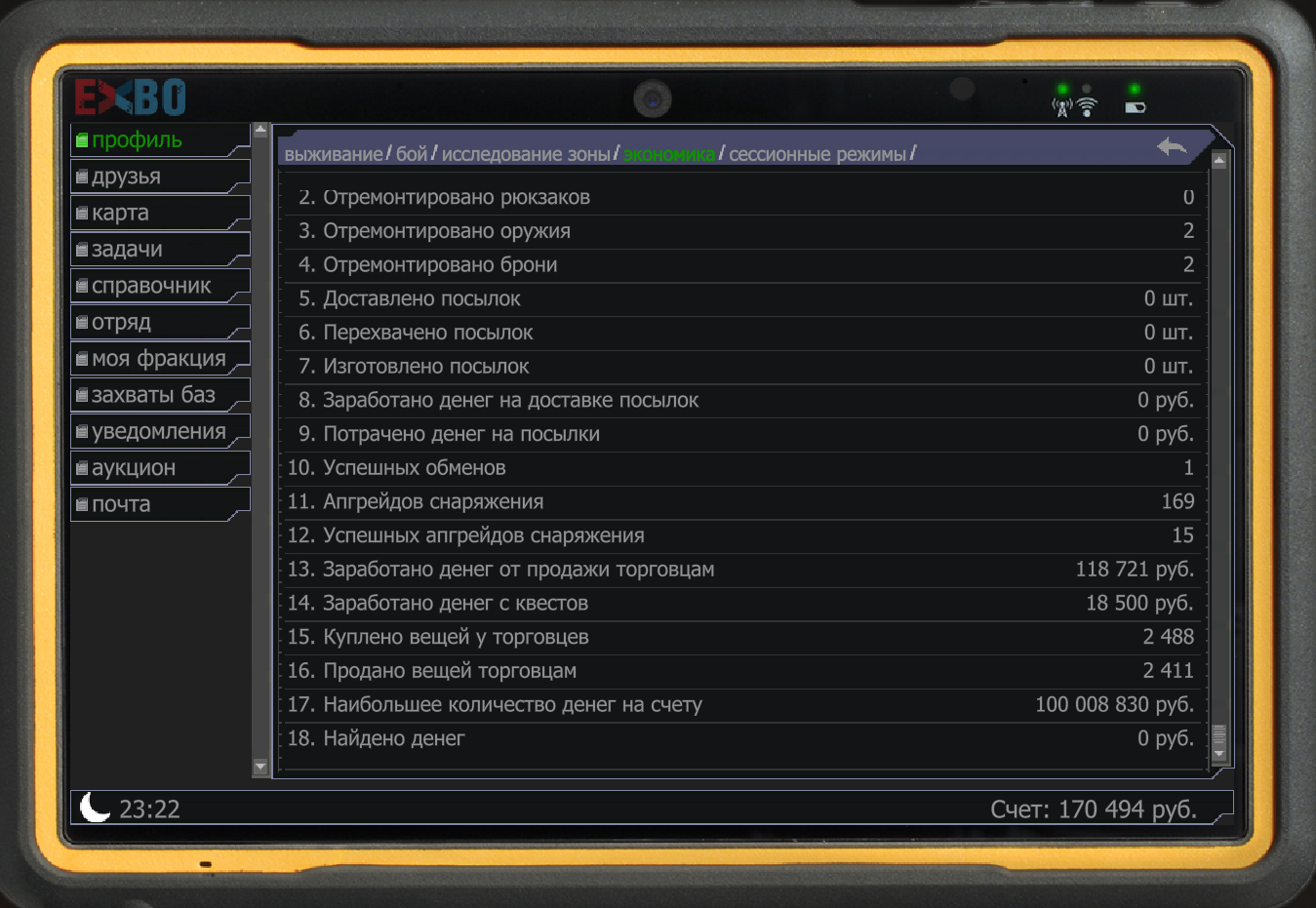Click the green icon beside профиль

tap(83, 140)
